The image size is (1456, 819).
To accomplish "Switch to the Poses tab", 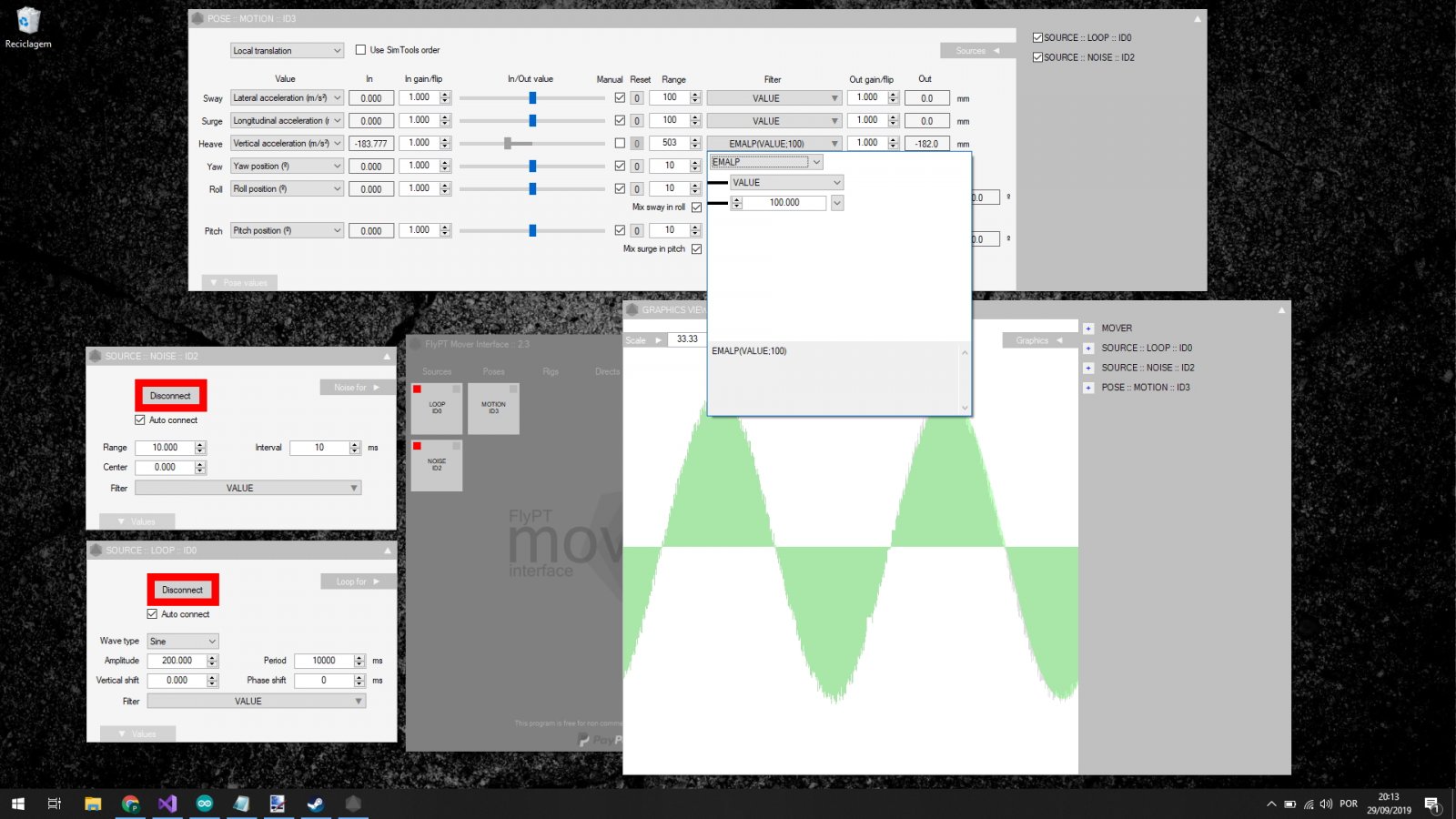I will [x=493, y=371].
